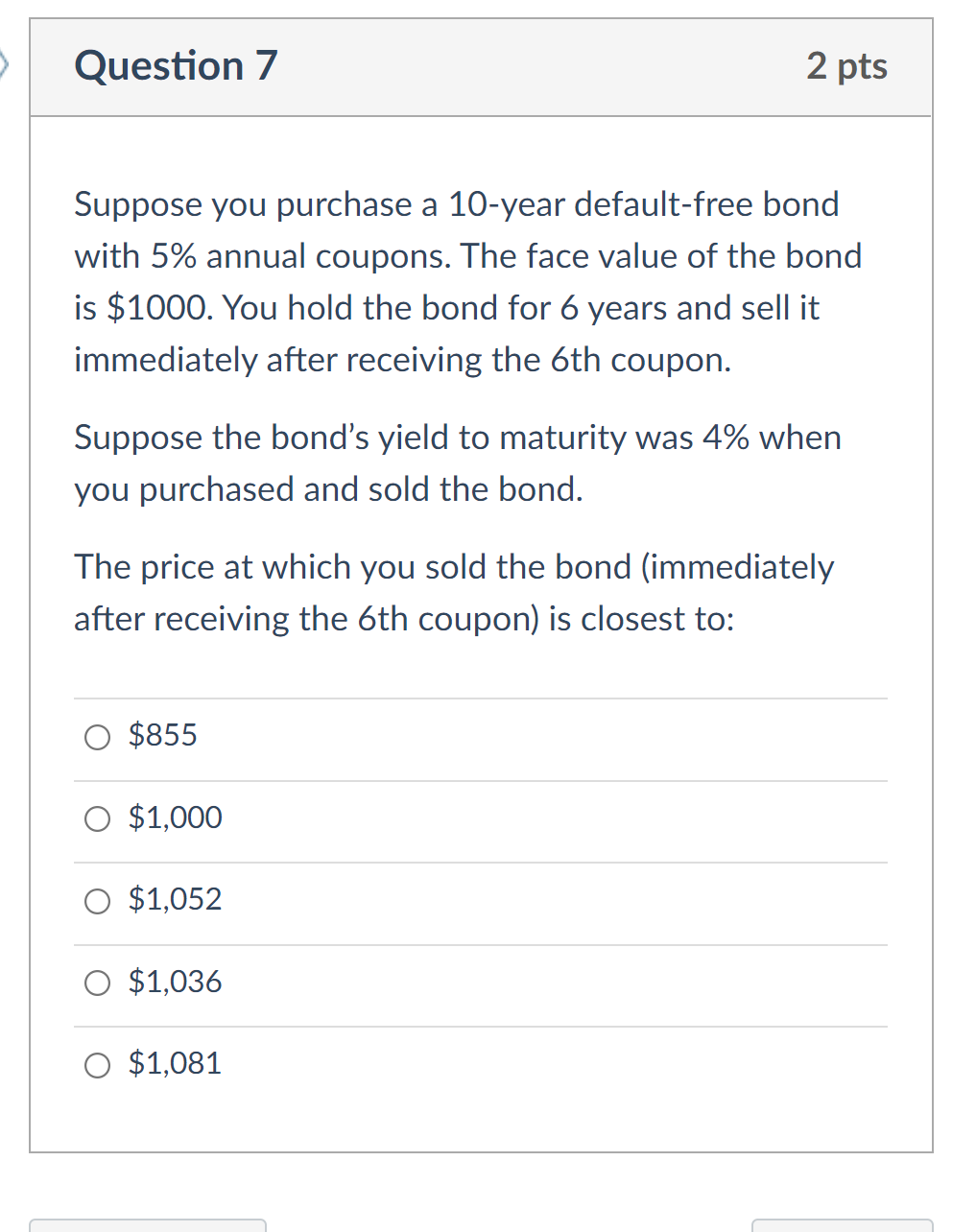This screenshot has width=976, height=1232.
Task: Toggle the flag-question arrow icon beside Question 7
Action: pyautogui.click(x=4, y=66)
